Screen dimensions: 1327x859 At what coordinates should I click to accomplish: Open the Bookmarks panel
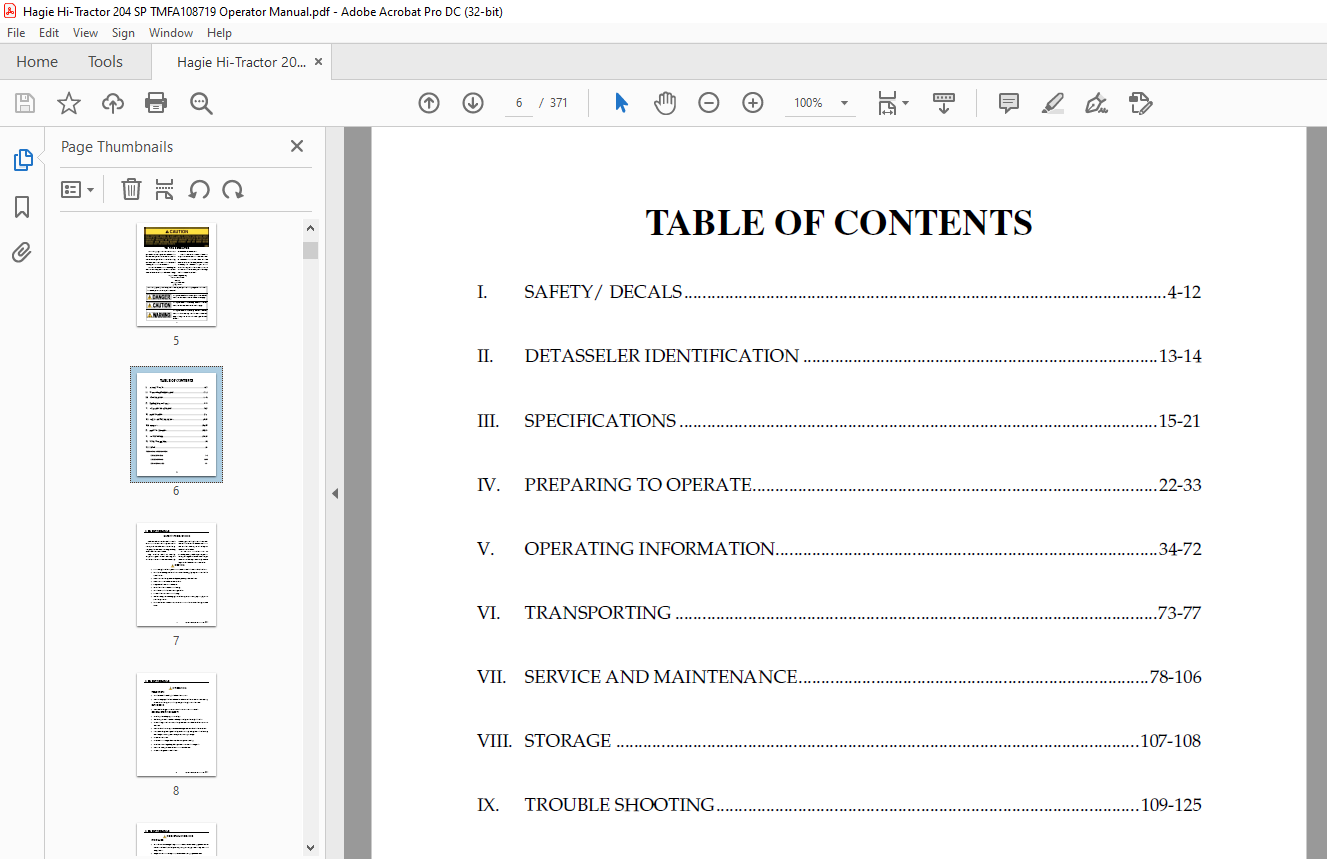coord(22,207)
